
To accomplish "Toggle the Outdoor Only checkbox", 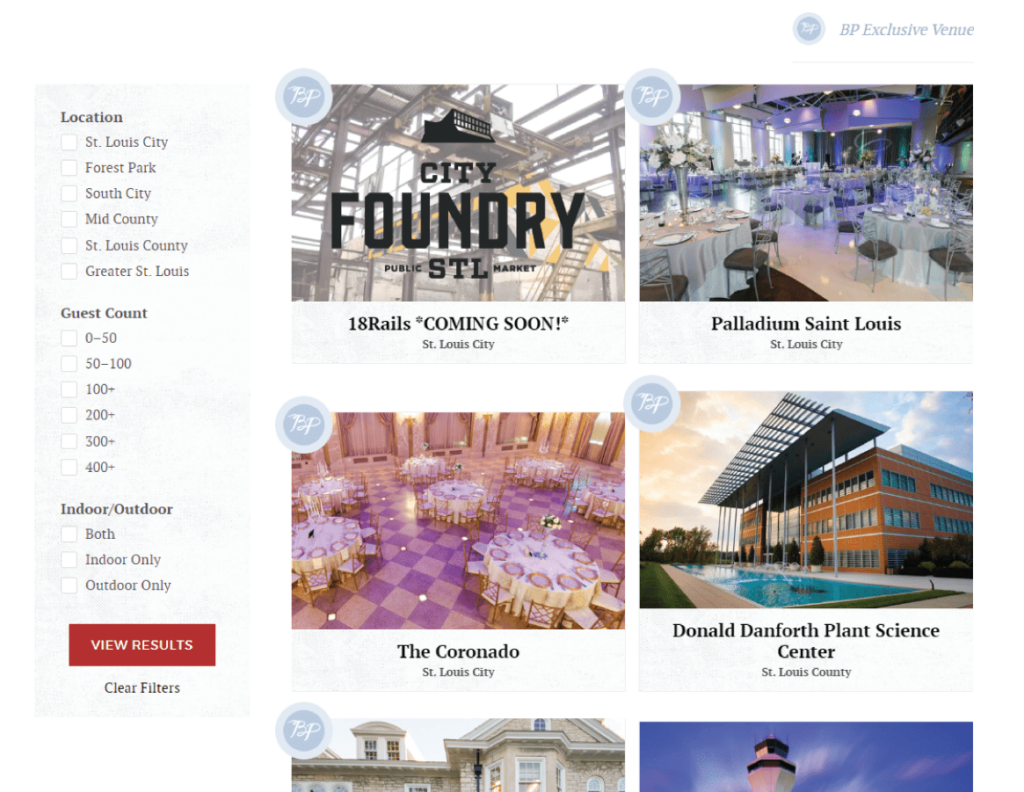I will (x=69, y=585).
